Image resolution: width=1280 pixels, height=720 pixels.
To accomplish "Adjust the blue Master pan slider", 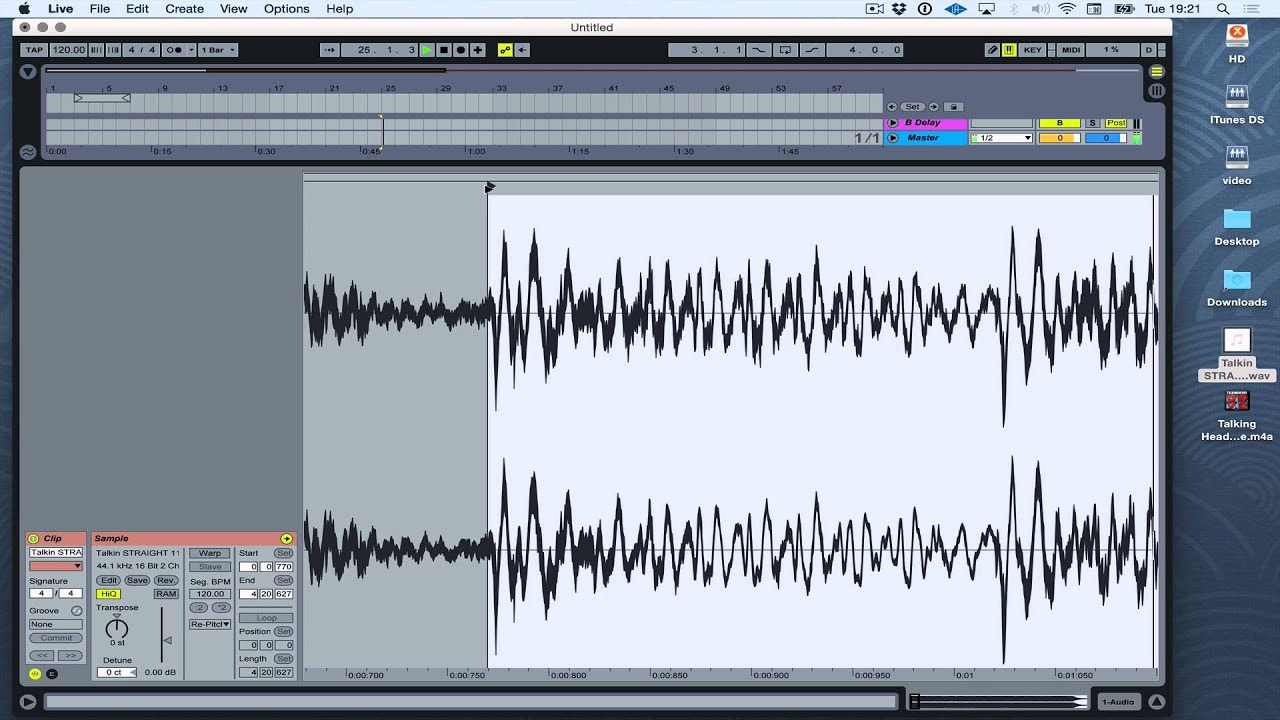I will tap(1106, 138).
